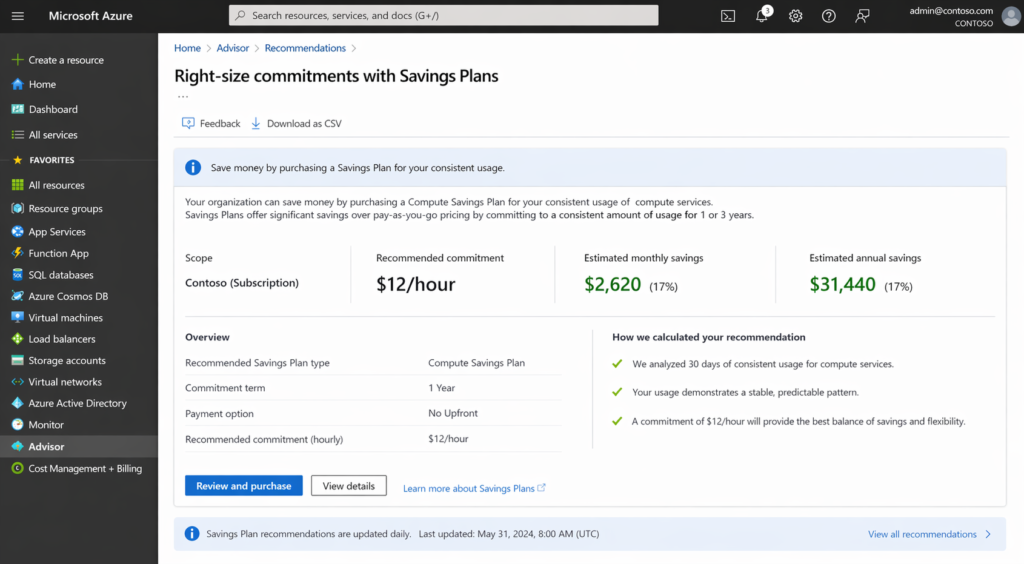This screenshot has width=1024, height=564.
Task: Click the Last updated May 31, 2024 text
Action: tap(509, 533)
